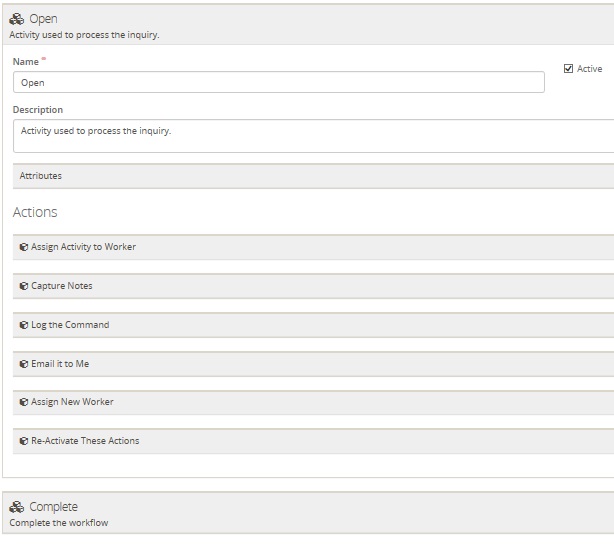Expand Re-Activate These Actions row
The image size is (614, 545).
(x=85, y=441)
